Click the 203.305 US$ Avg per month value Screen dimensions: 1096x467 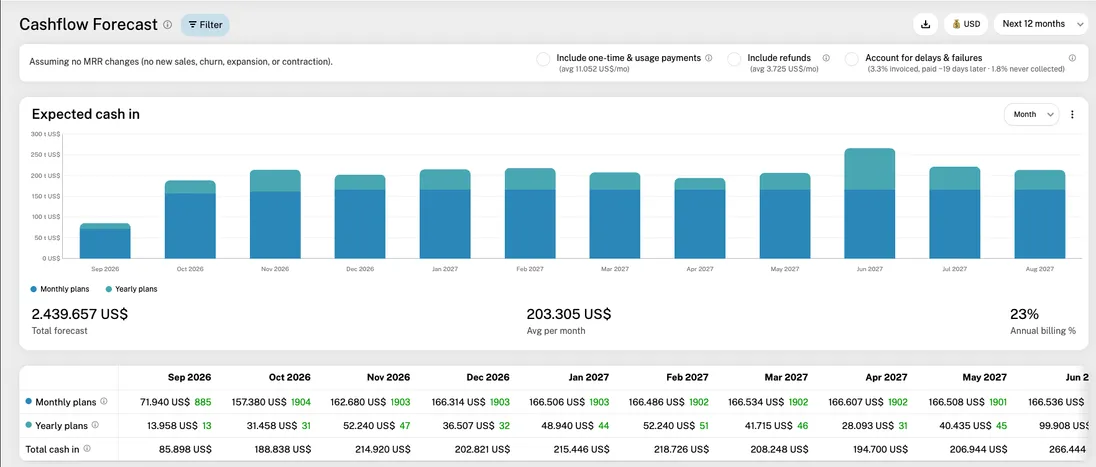click(569, 314)
